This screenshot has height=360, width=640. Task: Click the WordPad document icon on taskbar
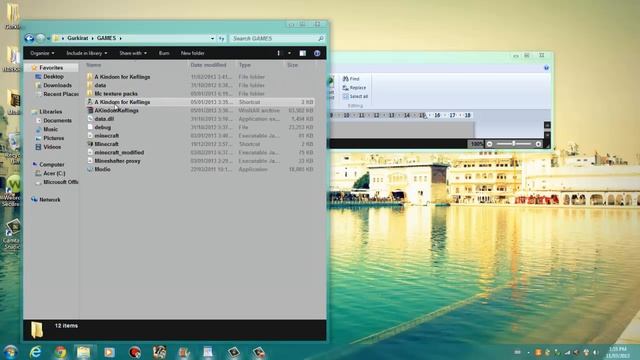[208, 352]
